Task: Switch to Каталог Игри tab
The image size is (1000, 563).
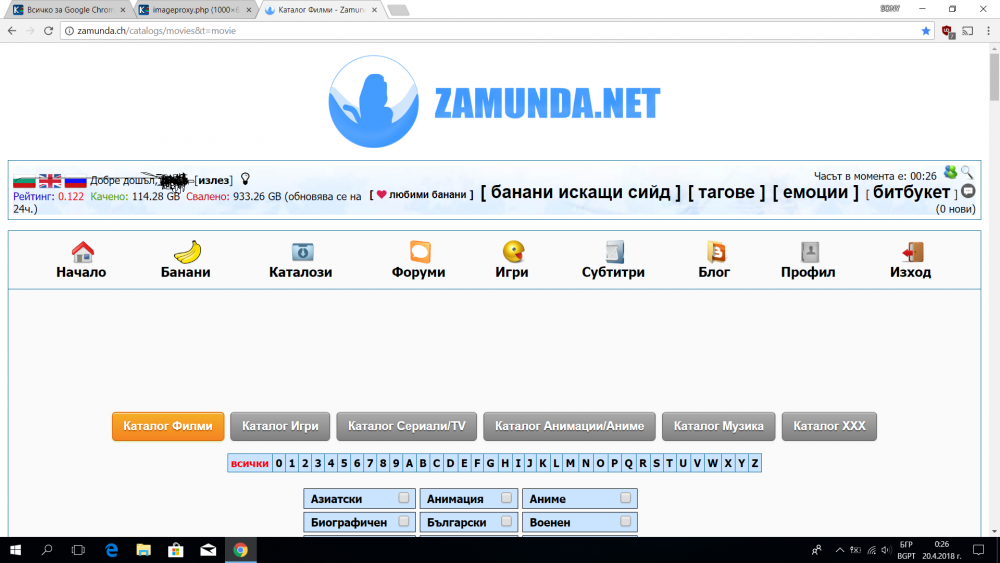Action: 280,426
